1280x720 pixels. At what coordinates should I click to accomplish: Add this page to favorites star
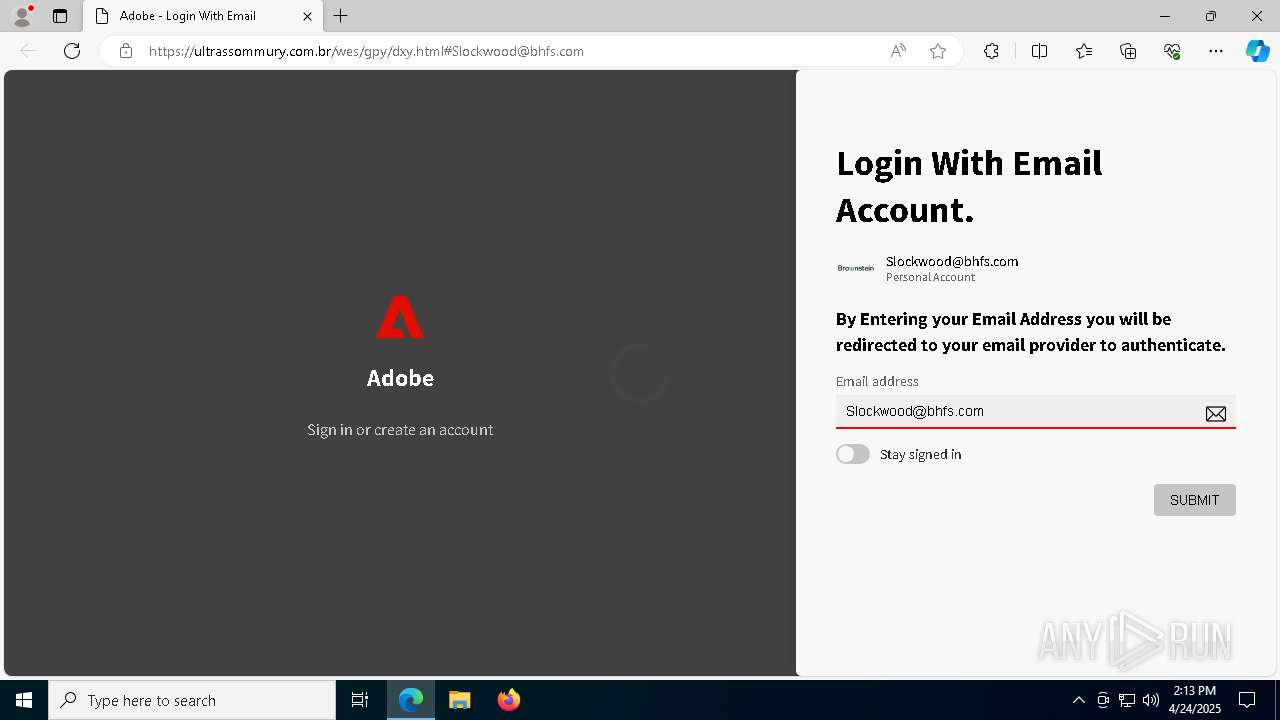pos(938,51)
